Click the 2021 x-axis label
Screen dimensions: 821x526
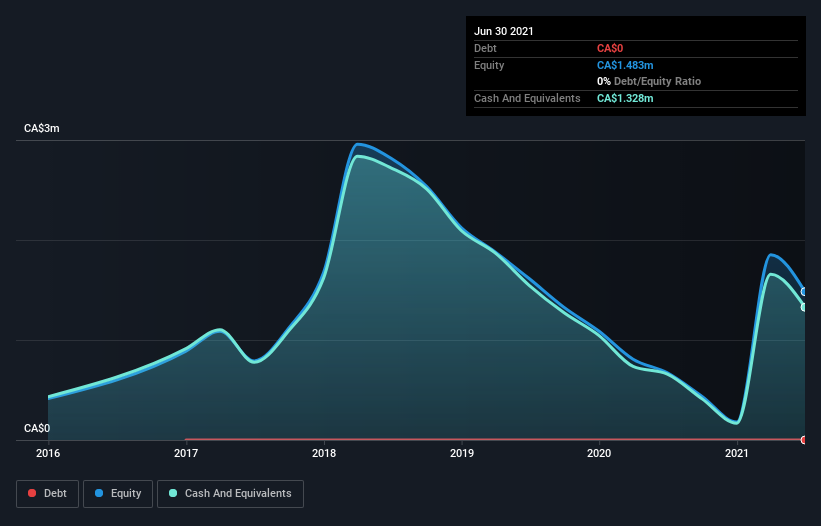737,453
